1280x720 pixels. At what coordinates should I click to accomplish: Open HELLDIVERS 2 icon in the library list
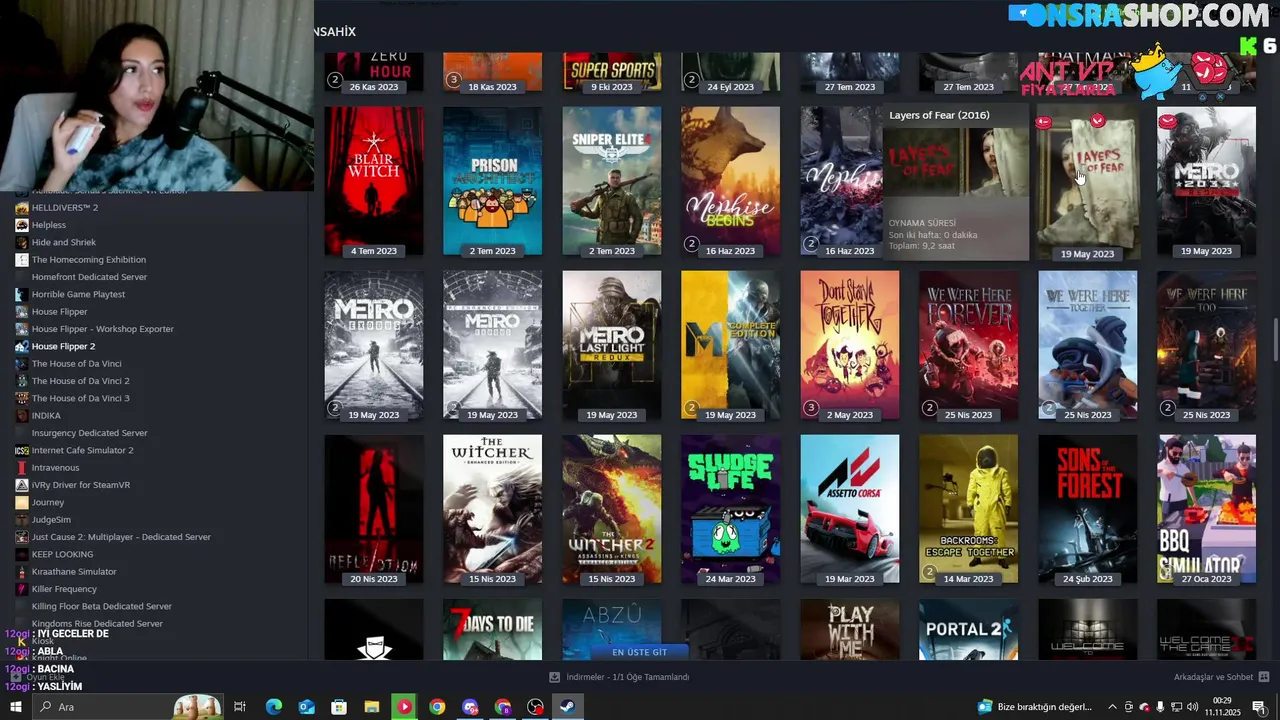click(22, 208)
